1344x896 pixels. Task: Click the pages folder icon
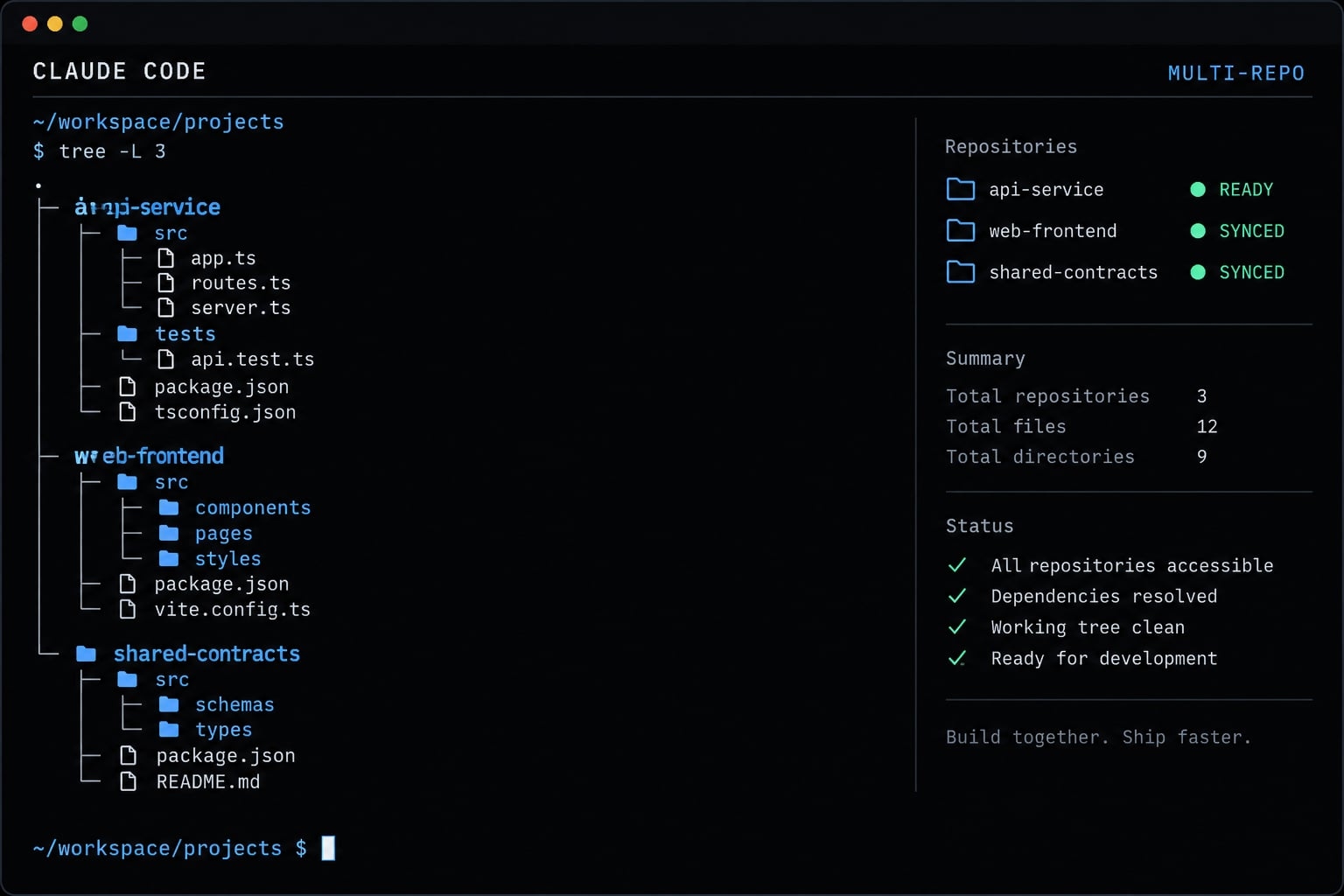click(x=169, y=533)
